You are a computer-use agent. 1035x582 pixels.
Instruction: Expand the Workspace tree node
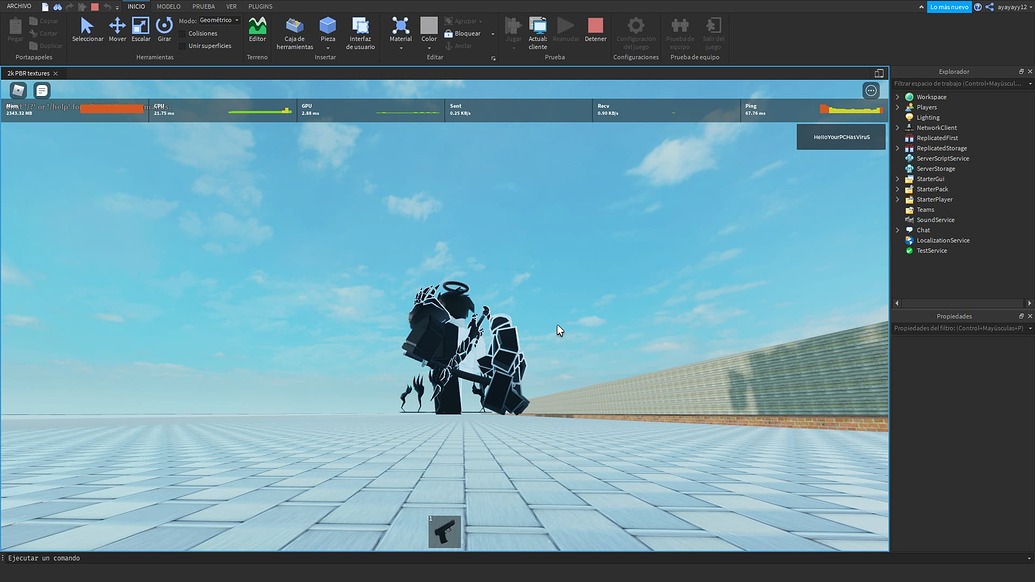(x=897, y=97)
